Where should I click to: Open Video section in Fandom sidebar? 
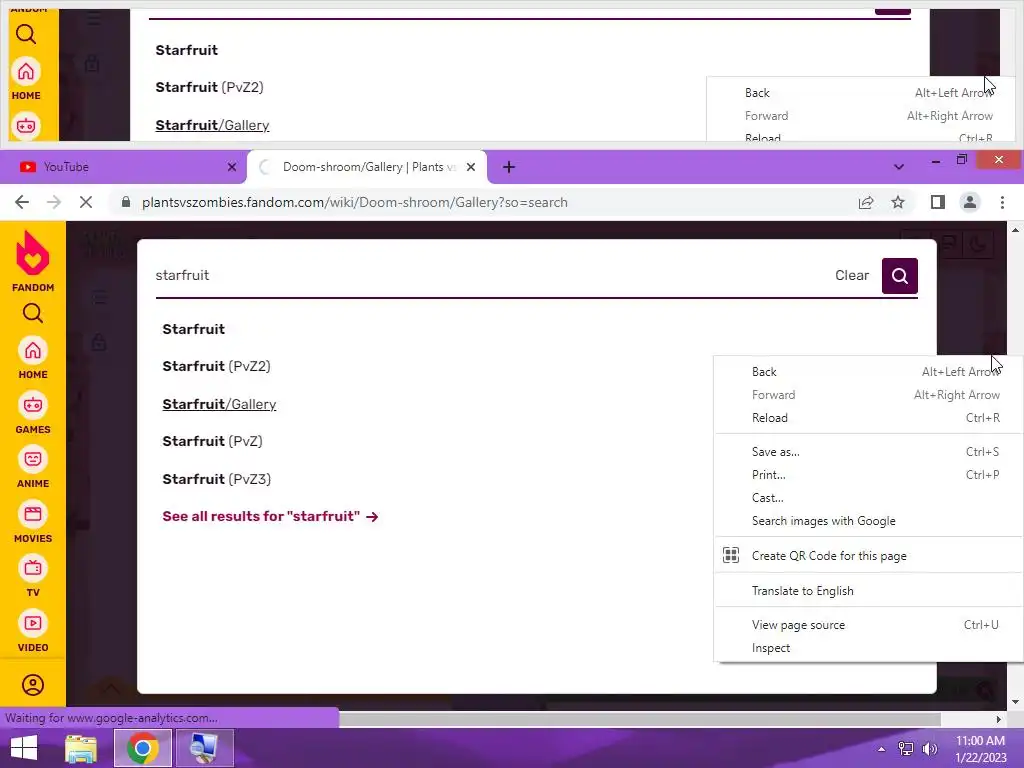(x=33, y=632)
